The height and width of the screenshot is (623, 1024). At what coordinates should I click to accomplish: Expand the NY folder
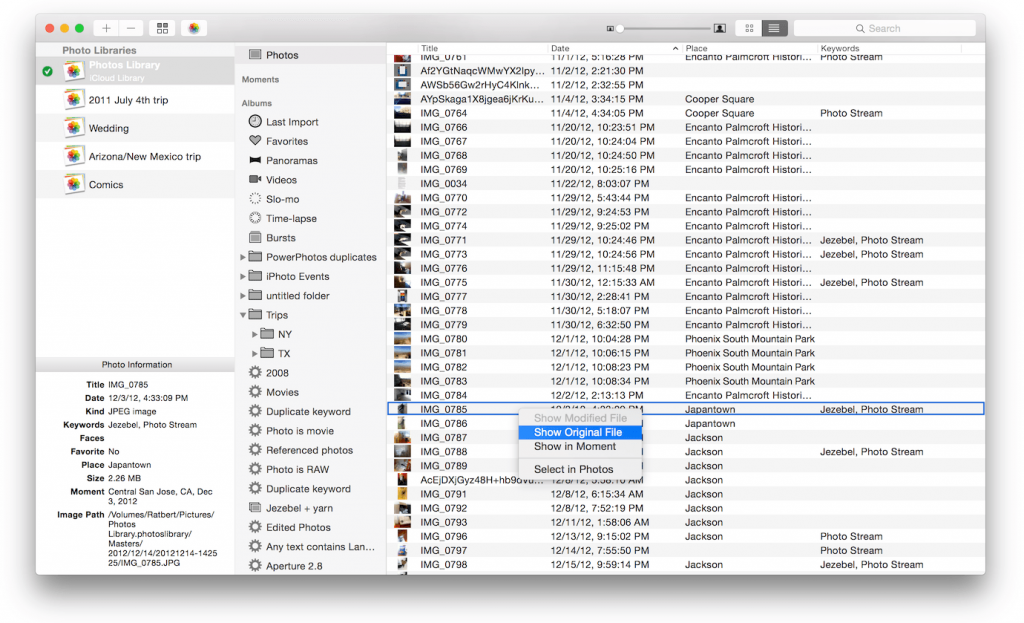[x=253, y=334]
